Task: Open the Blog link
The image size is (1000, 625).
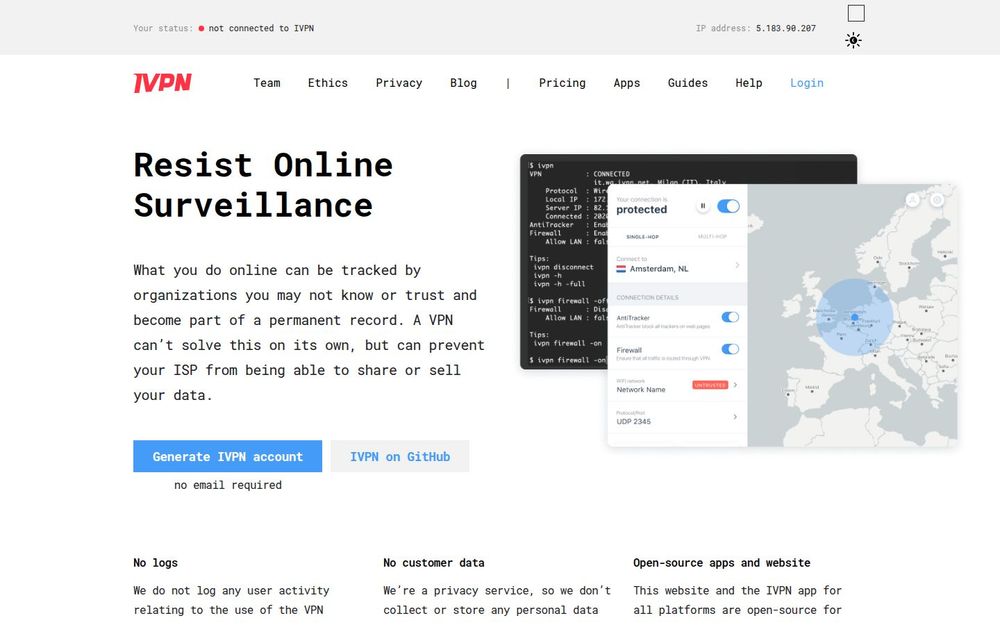Action: [x=463, y=83]
